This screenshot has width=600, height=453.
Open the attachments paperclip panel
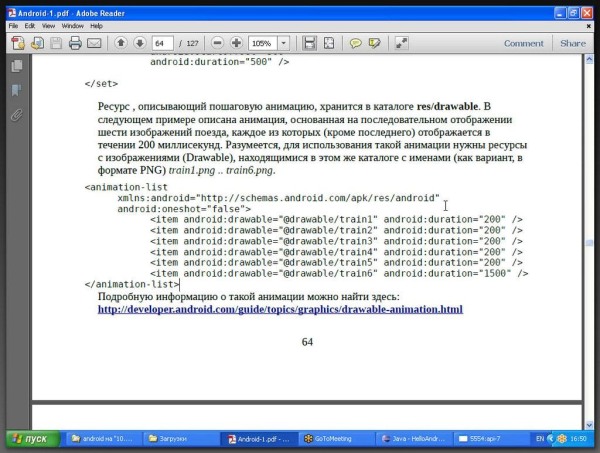pos(16,115)
